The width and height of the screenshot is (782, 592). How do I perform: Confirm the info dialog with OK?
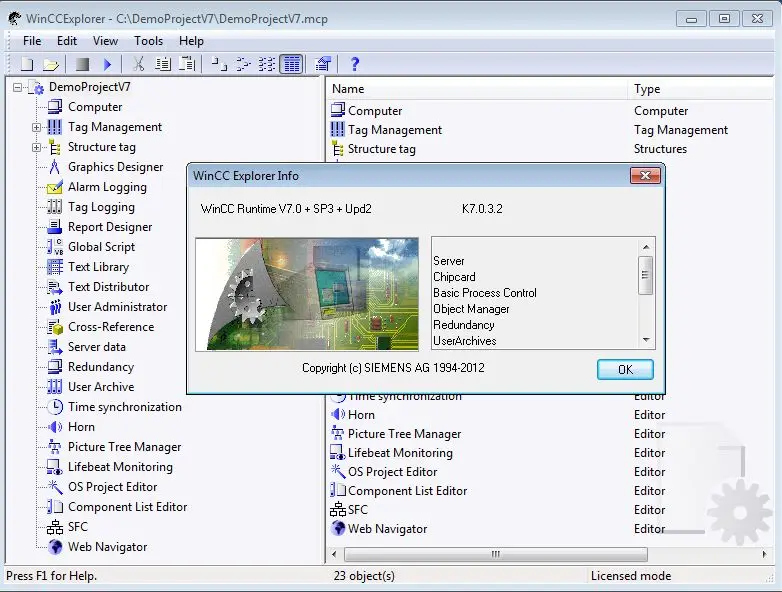tap(625, 370)
